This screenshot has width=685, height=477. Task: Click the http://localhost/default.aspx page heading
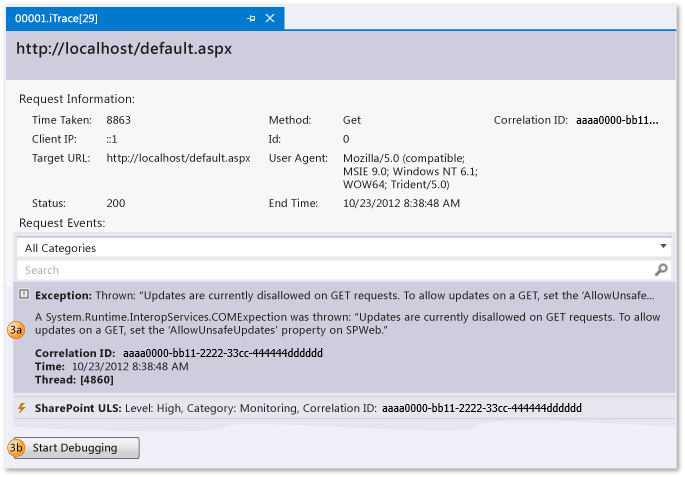click(125, 49)
